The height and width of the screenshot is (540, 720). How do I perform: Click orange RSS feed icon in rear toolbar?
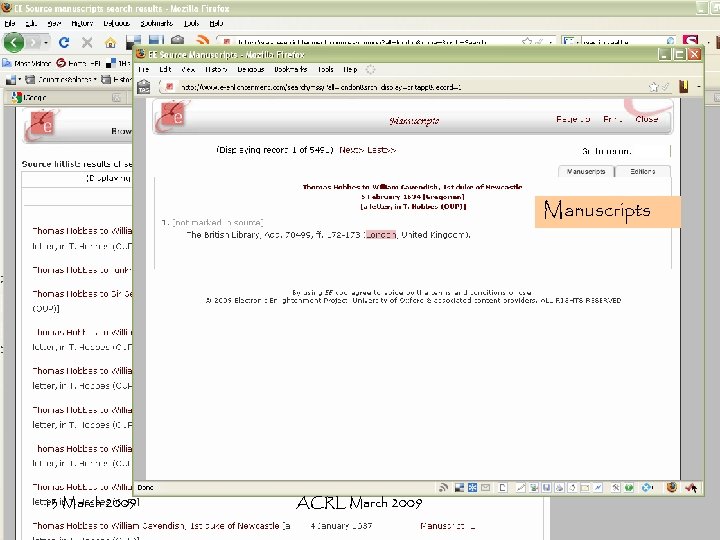coord(202,40)
